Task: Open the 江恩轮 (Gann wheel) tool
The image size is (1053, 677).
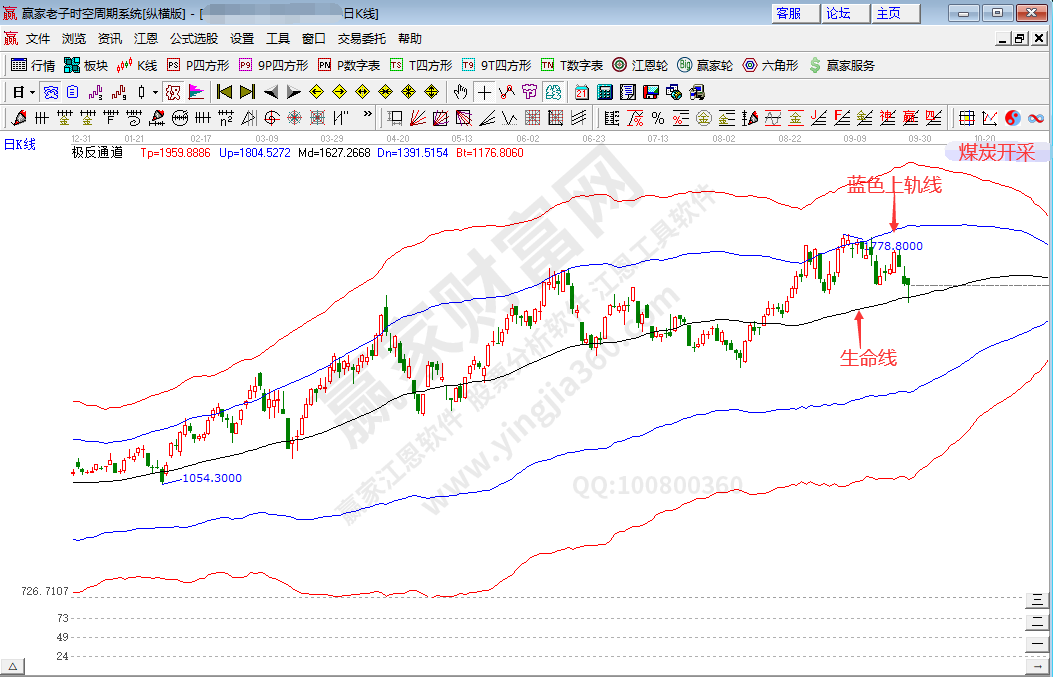Action: click(641, 65)
